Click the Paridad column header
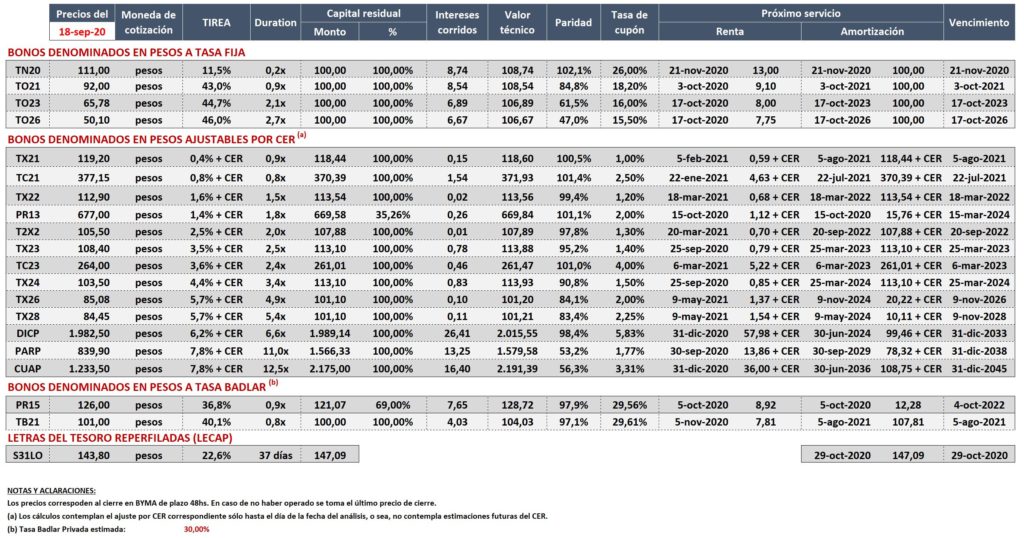Viewport: 1024px width, 538px height. click(573, 22)
